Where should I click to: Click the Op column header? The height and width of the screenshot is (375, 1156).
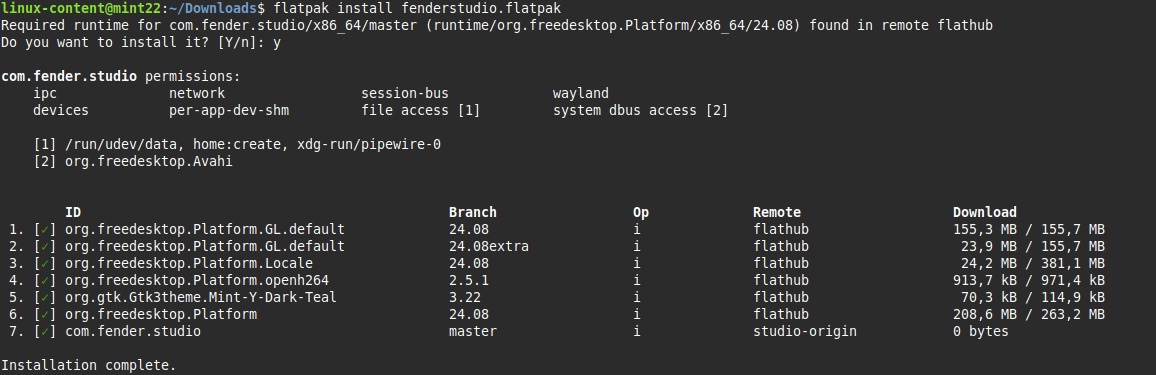(x=641, y=212)
